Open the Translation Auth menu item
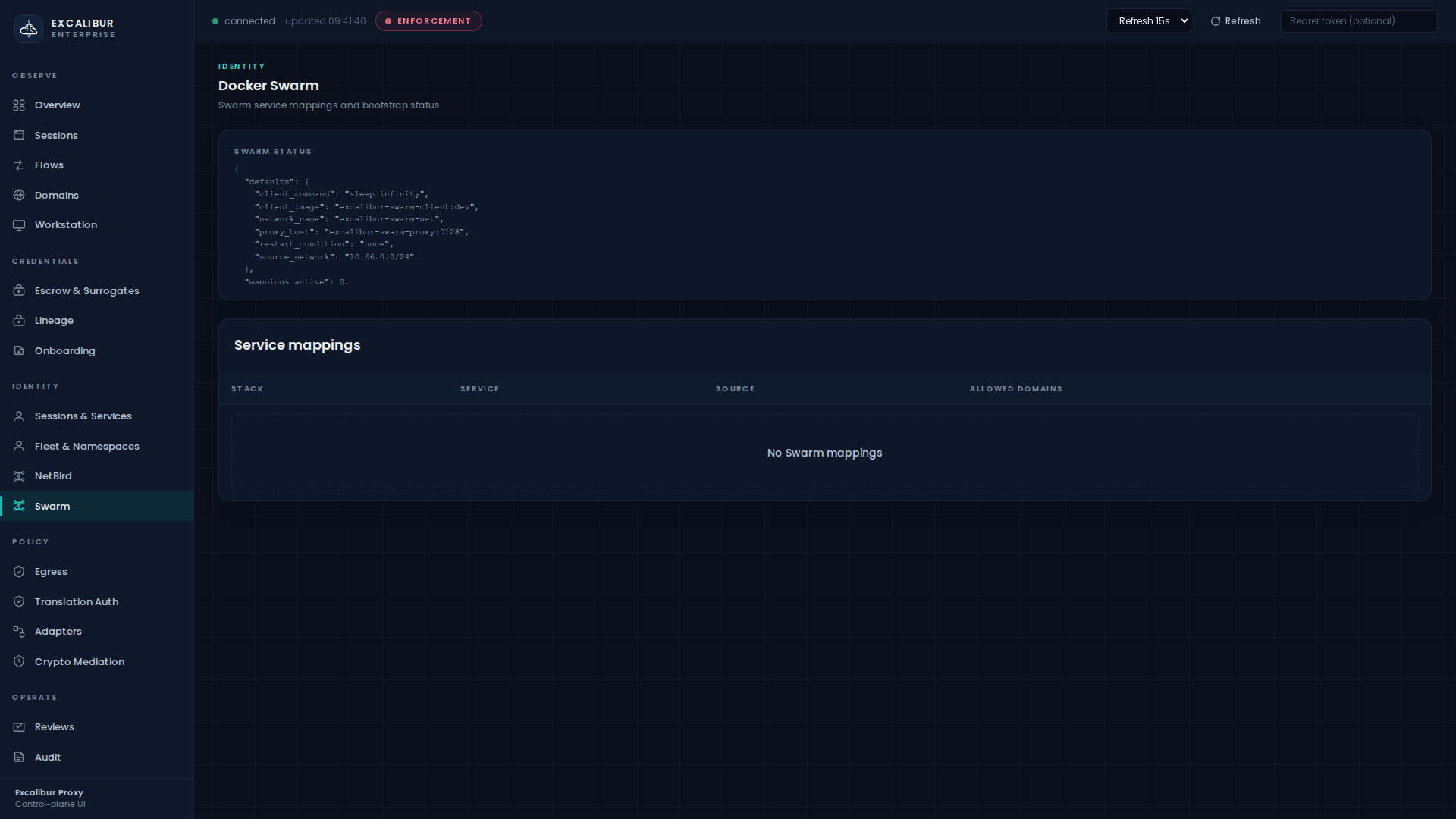The width and height of the screenshot is (1456, 819). tap(76, 602)
